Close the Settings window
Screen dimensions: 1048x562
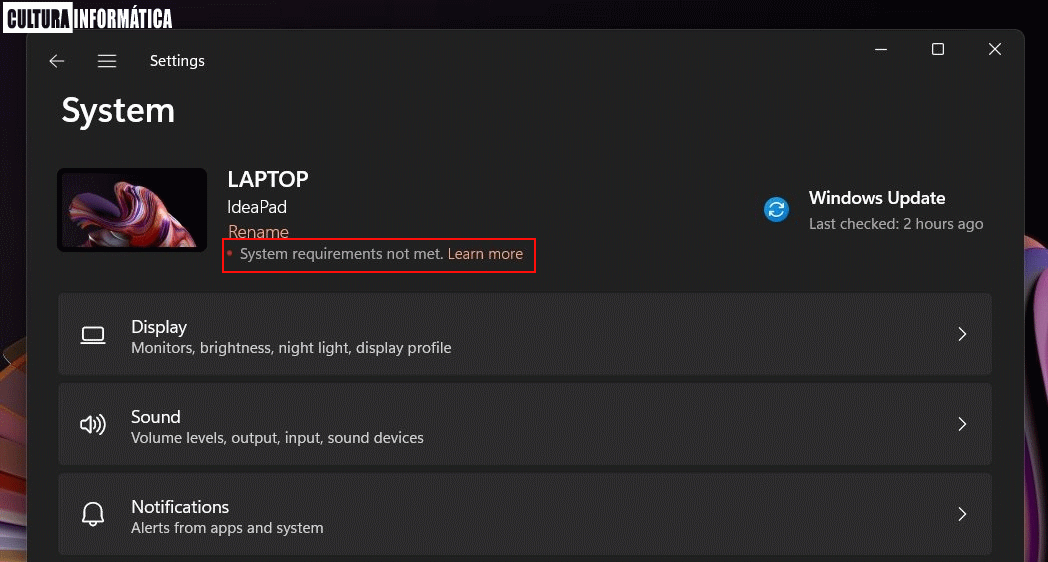click(995, 49)
